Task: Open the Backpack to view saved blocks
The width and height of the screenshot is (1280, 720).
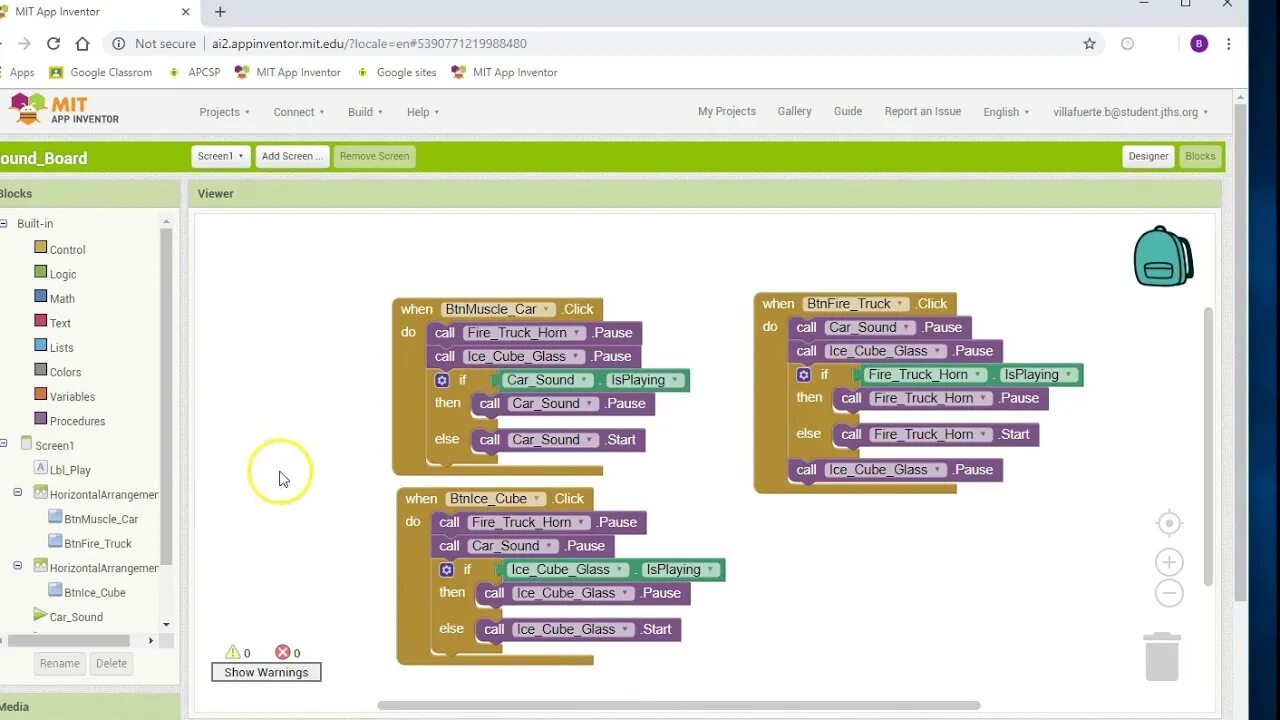Action: click(x=1162, y=256)
